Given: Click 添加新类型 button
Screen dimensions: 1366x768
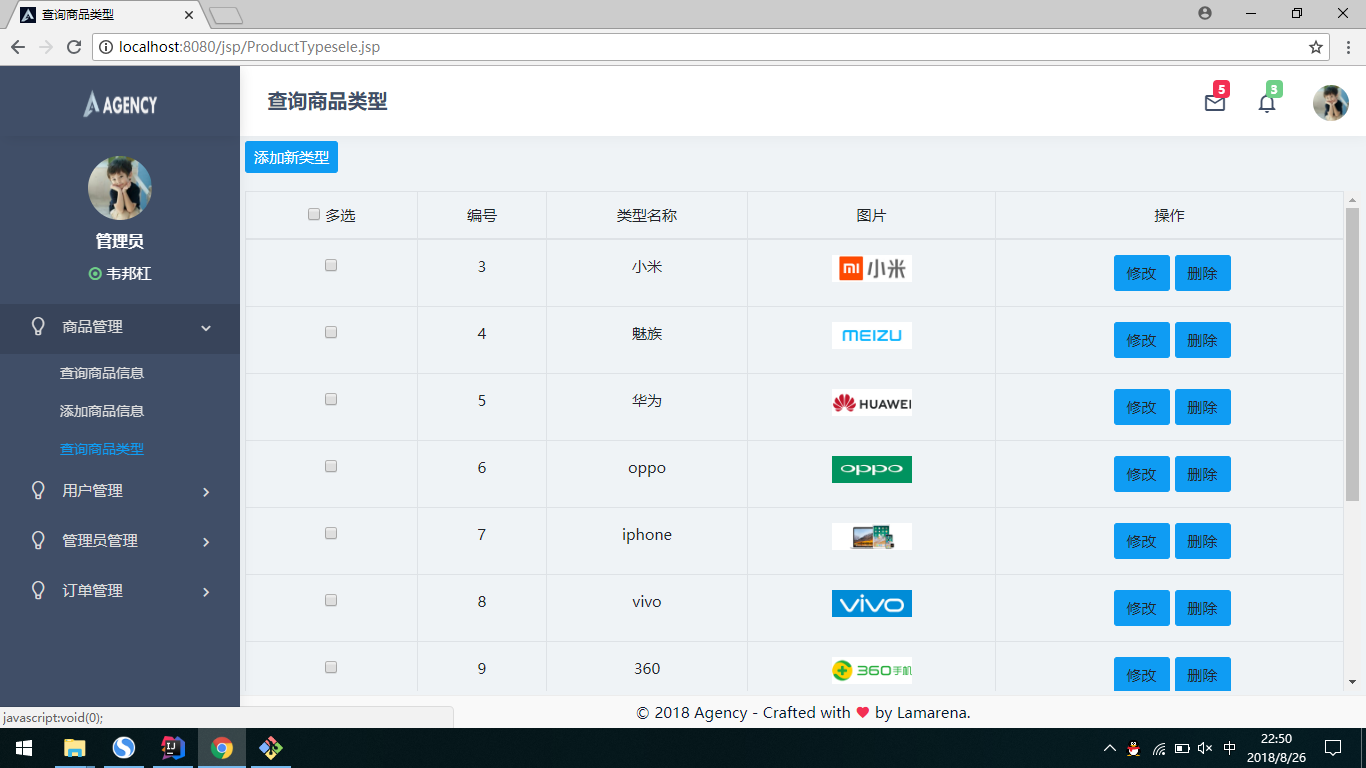Looking at the screenshot, I should click(x=291, y=157).
